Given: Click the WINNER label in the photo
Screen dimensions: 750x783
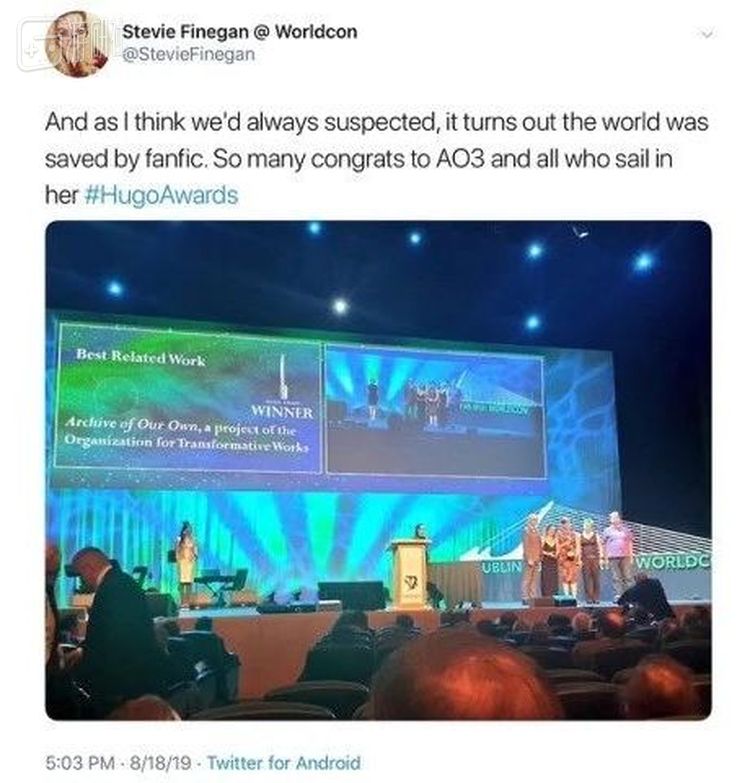Looking at the screenshot, I should click(282, 412).
